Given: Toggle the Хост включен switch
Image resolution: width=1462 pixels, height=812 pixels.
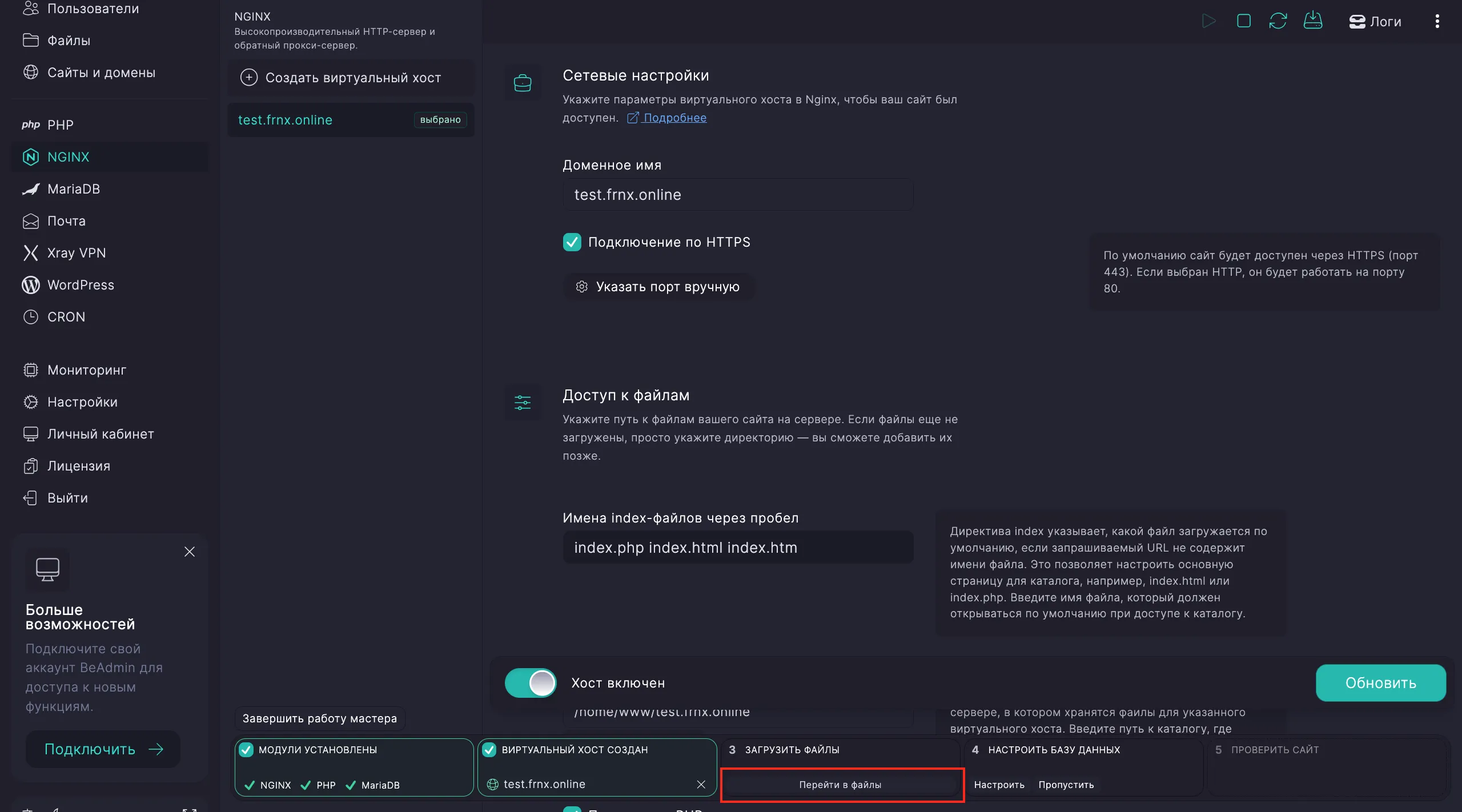Looking at the screenshot, I should click(531, 683).
